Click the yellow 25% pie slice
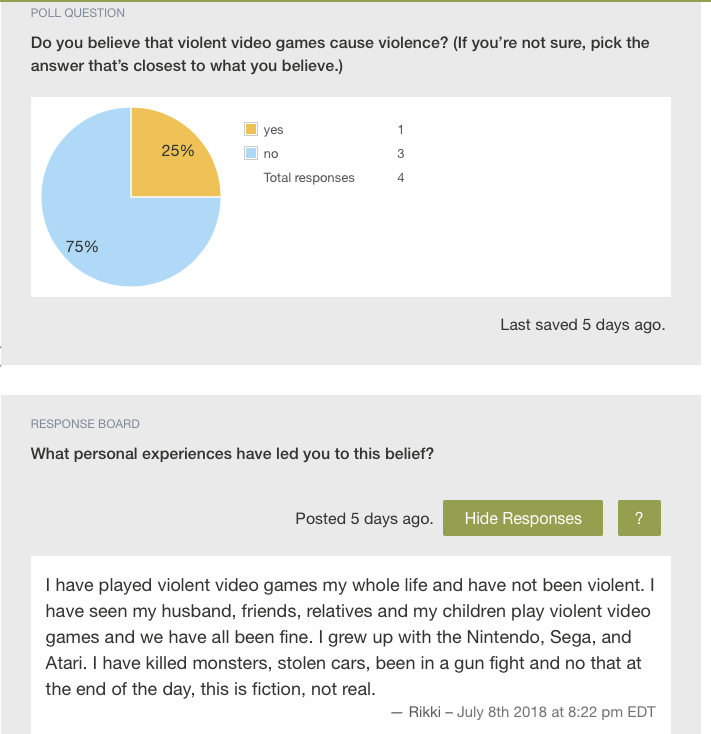Image resolution: width=711 pixels, height=734 pixels. 173,153
